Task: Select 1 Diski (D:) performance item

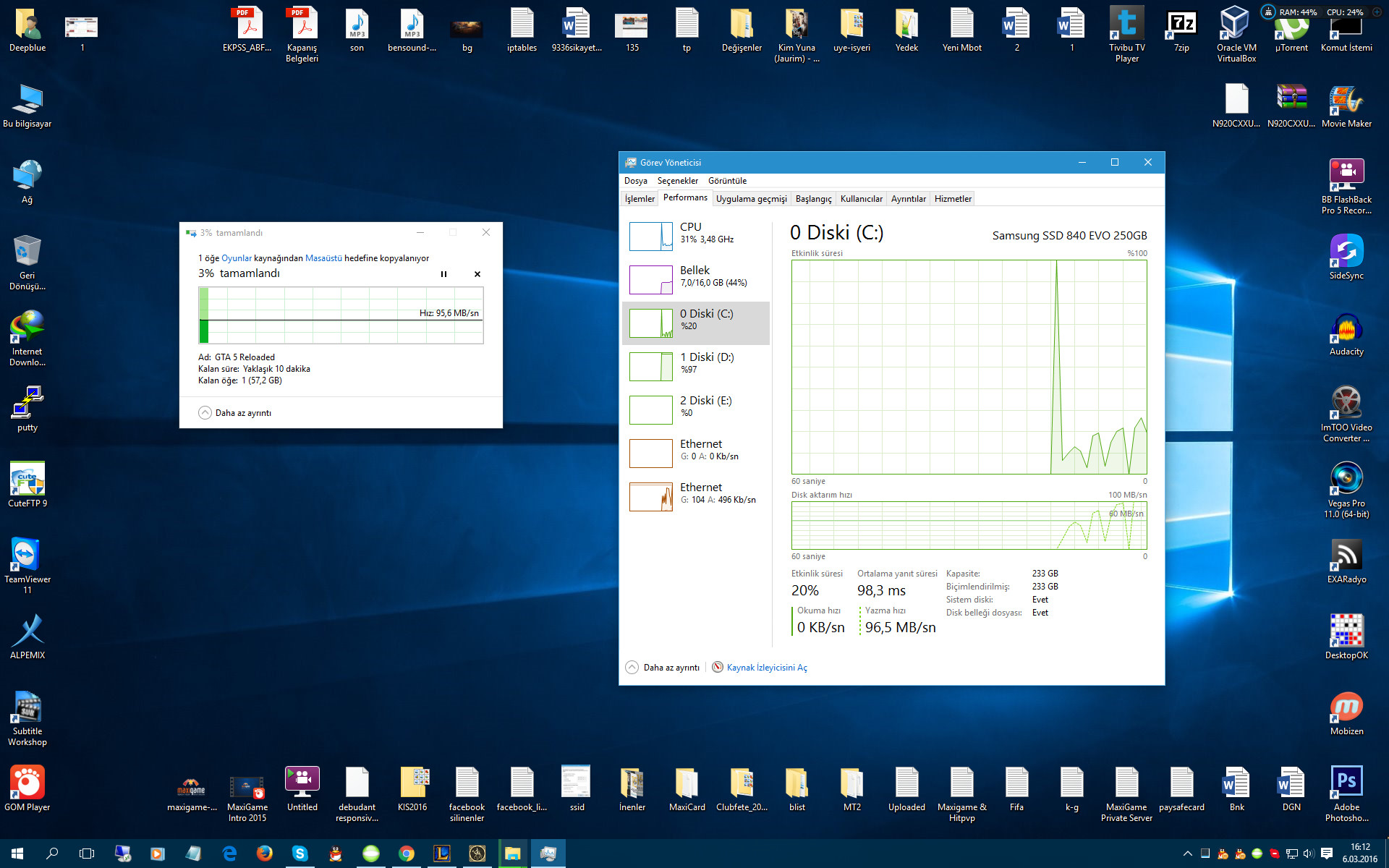Action: point(696,366)
